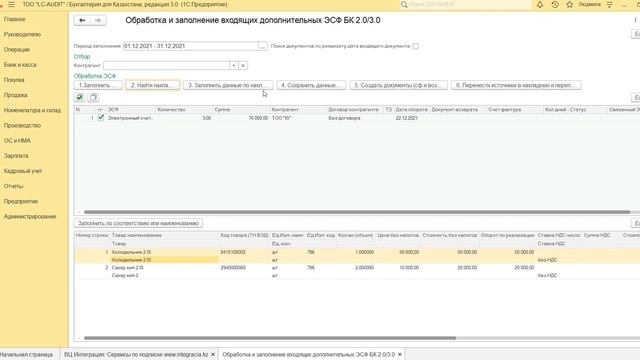Click Количество column header
Viewport: 640px width, 360px height.
tap(184, 110)
